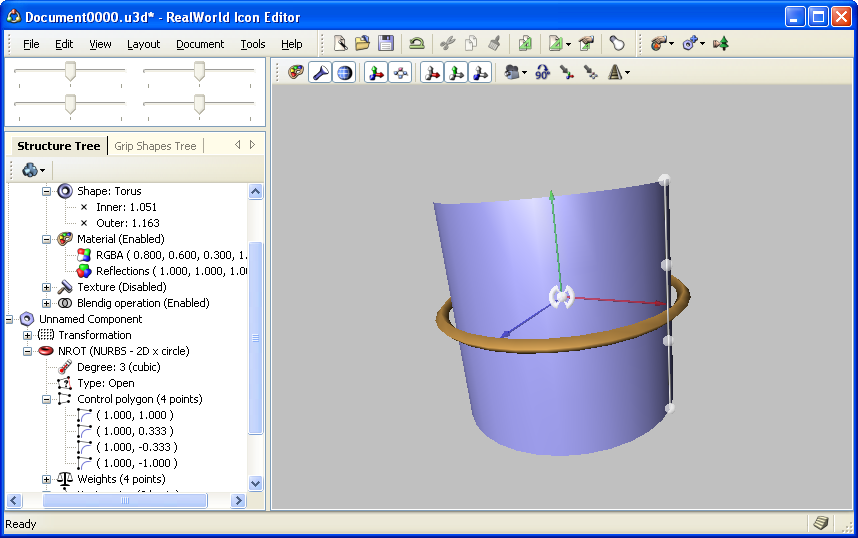Click the arrow onto grip points icon
This screenshot has height=538, width=858.
(590, 72)
